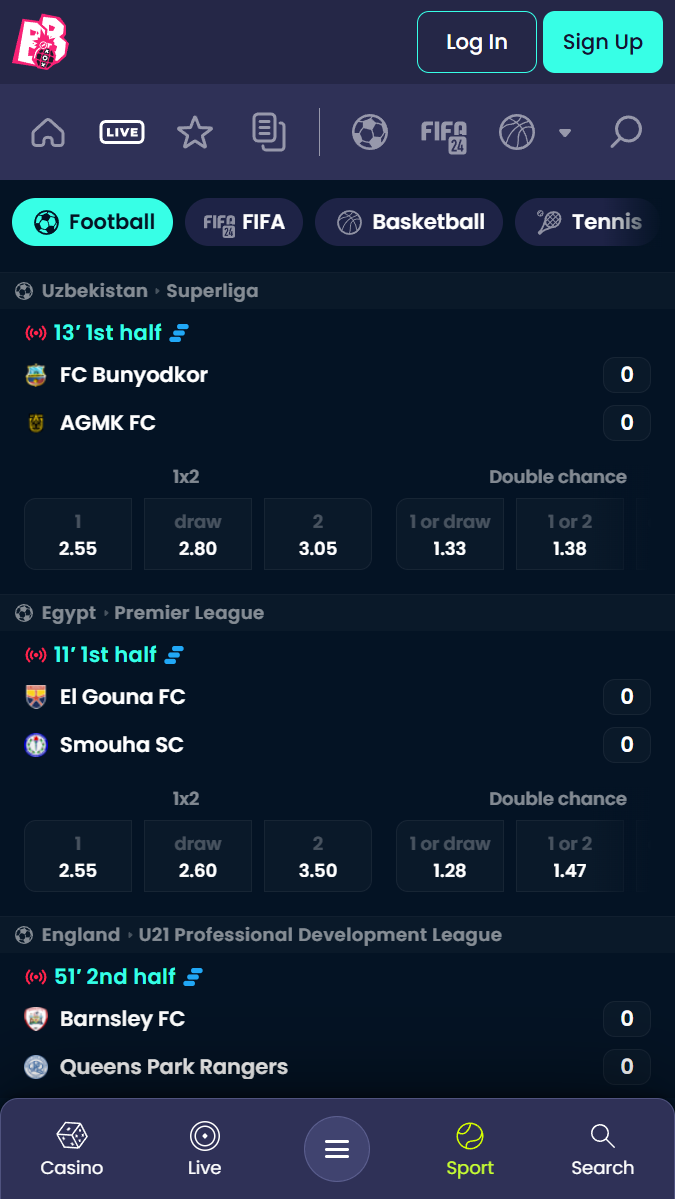The image size is (675, 1199).
Task: Open favorites star icon
Action: [x=195, y=132]
